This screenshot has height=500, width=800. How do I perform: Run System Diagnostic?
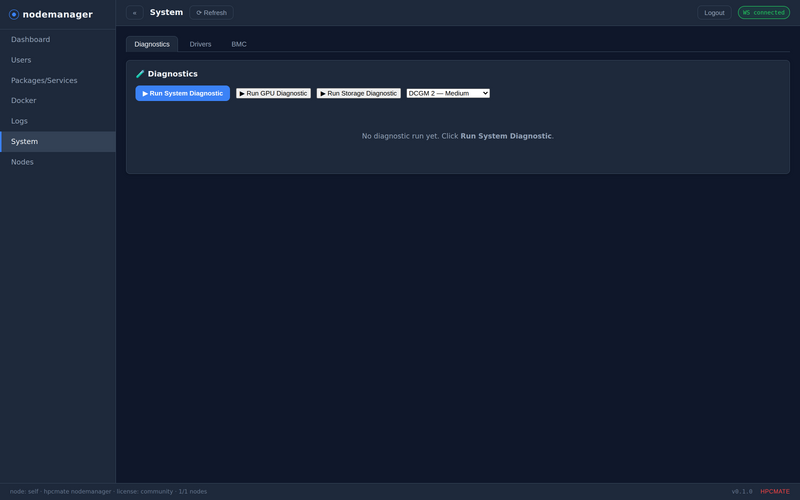(x=183, y=93)
